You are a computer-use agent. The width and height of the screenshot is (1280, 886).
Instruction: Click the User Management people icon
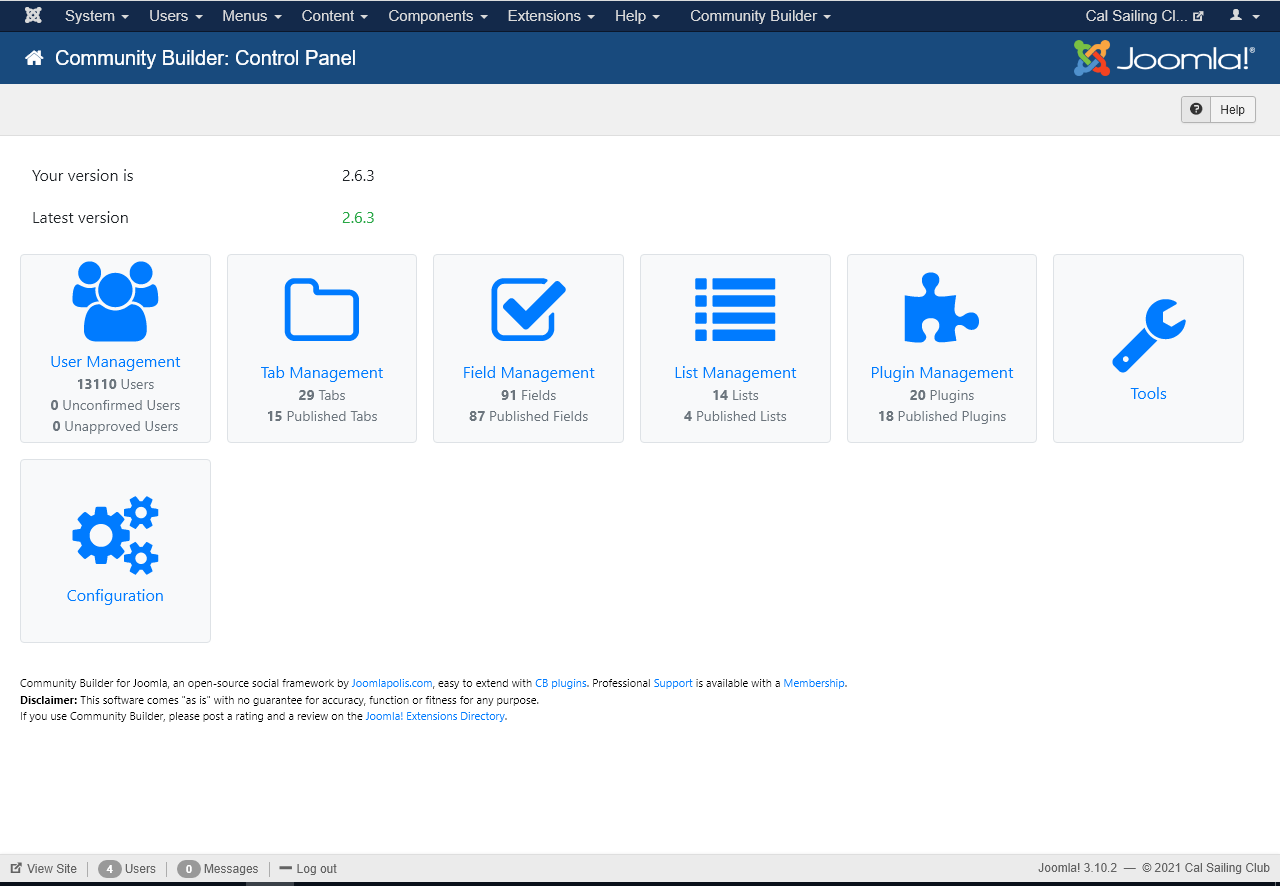coord(115,301)
